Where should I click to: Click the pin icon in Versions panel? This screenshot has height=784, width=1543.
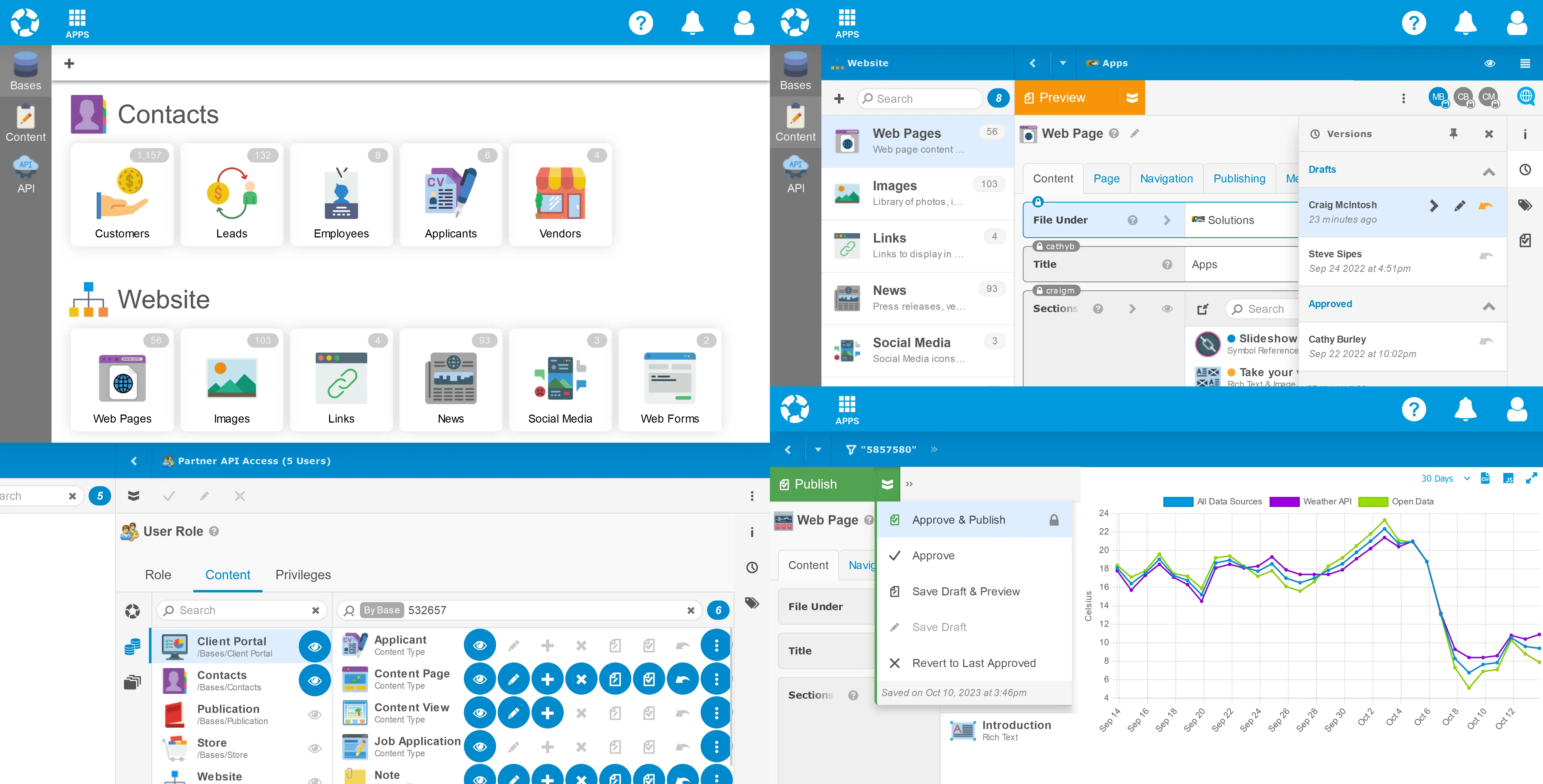(1453, 133)
